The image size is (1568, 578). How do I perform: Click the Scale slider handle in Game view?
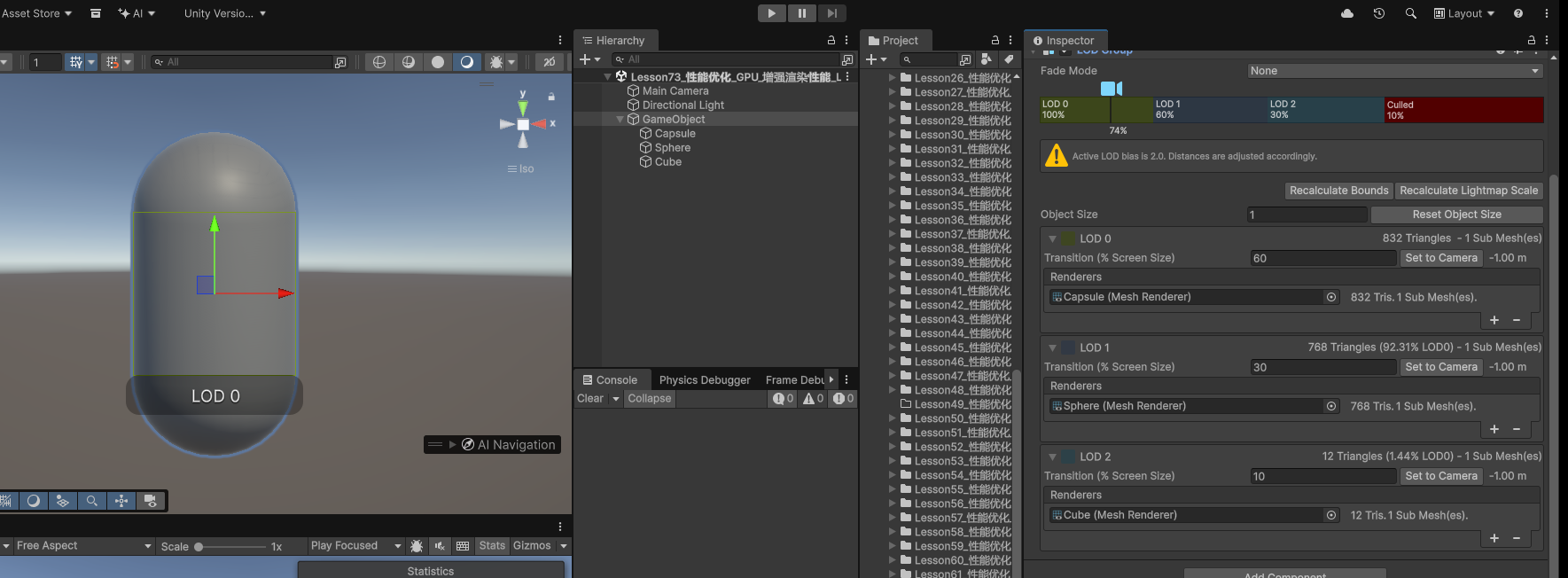(199, 547)
